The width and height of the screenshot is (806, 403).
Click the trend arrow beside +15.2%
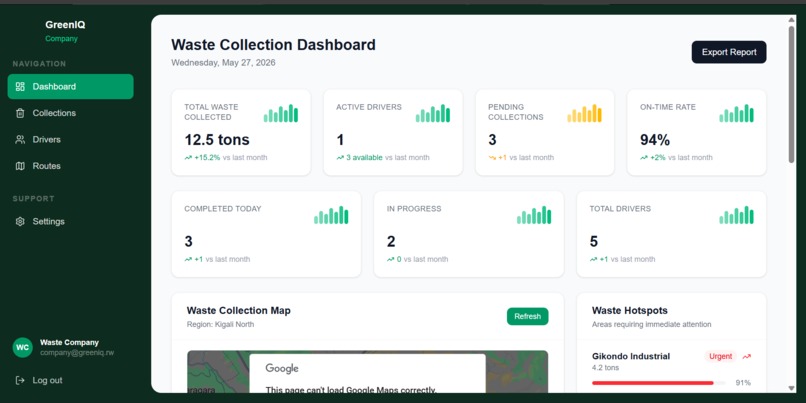[x=188, y=158]
